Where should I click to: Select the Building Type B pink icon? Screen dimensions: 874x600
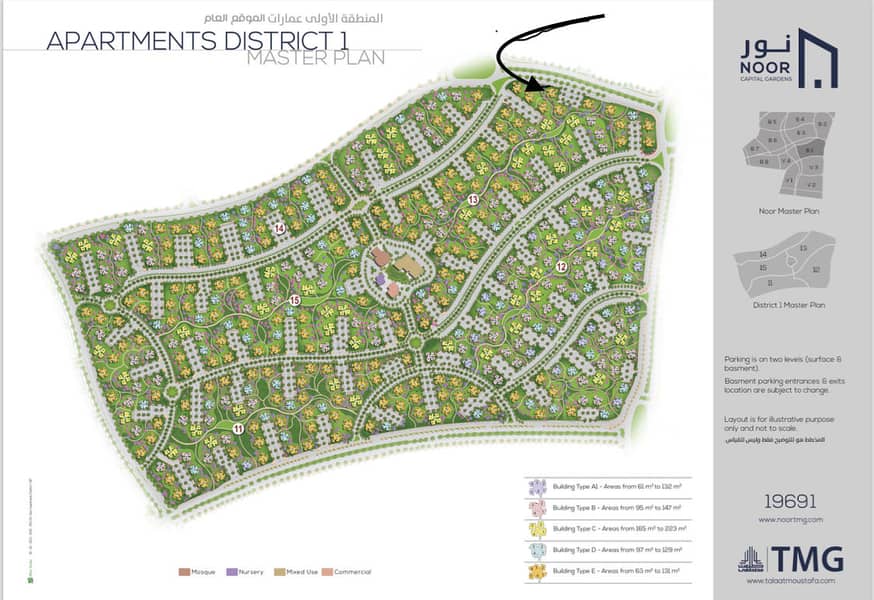click(537, 508)
